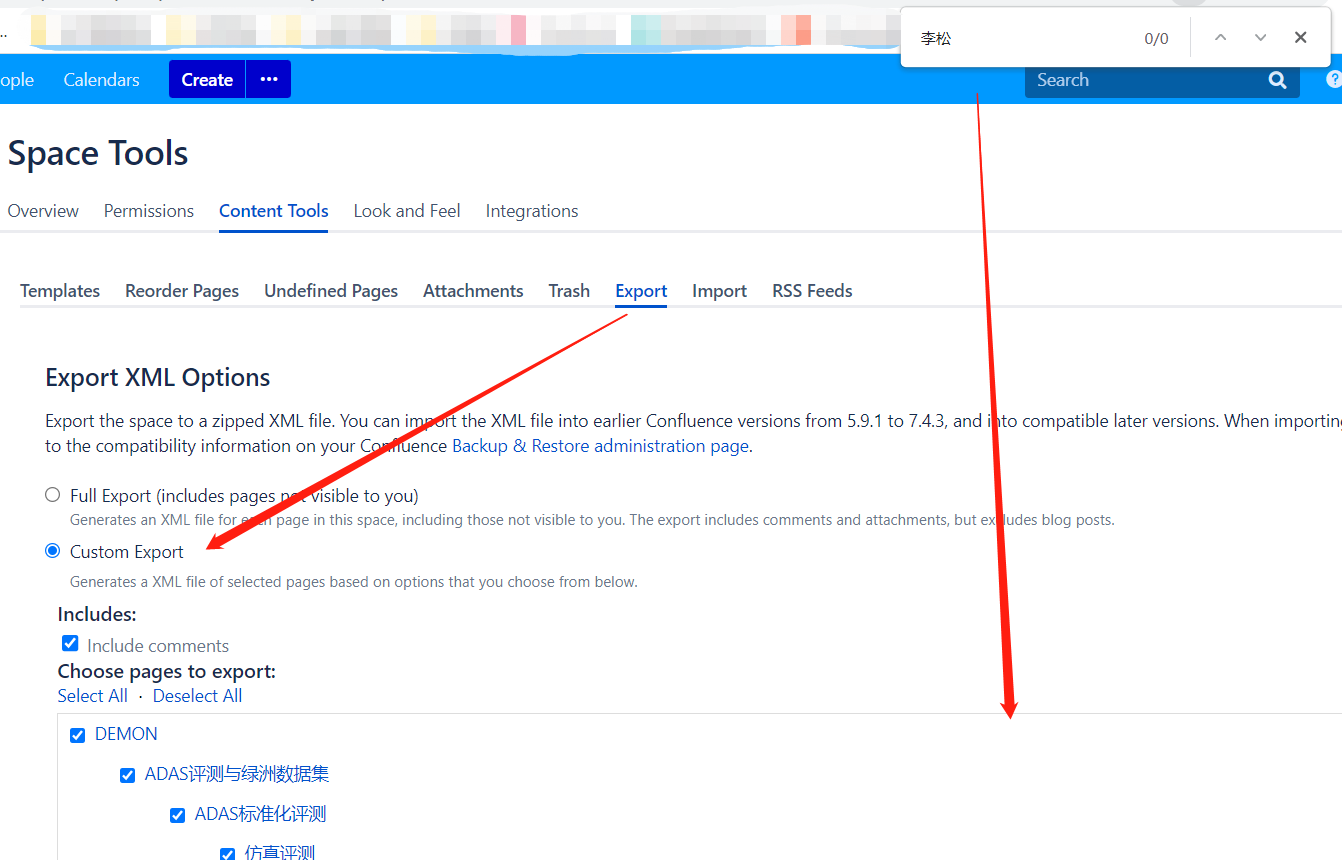Select the Export sub-tab
Viewport: 1342px width, 860px height.
[x=641, y=291]
